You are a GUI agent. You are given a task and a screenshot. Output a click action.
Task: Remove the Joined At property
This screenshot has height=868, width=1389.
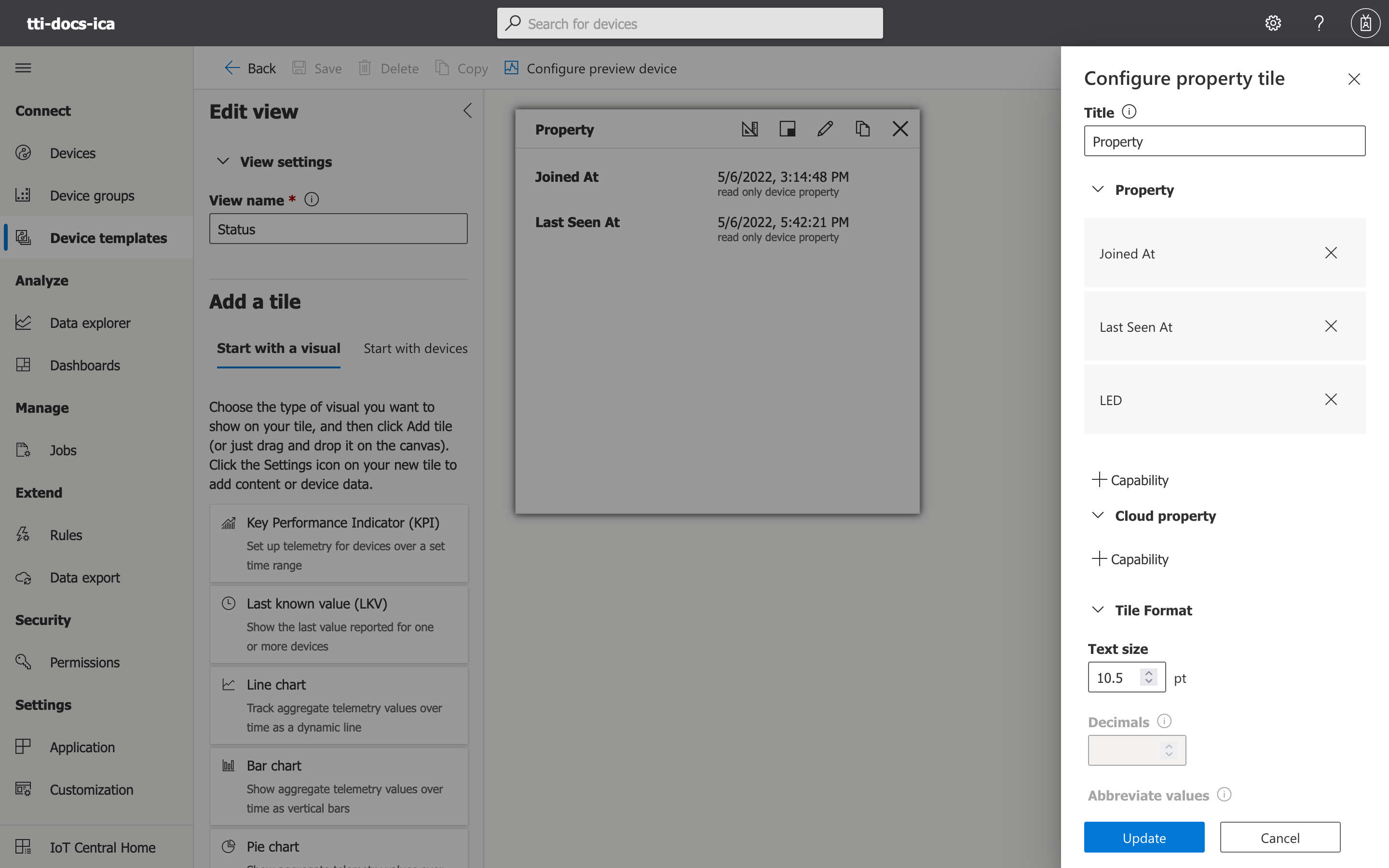[1331, 253]
